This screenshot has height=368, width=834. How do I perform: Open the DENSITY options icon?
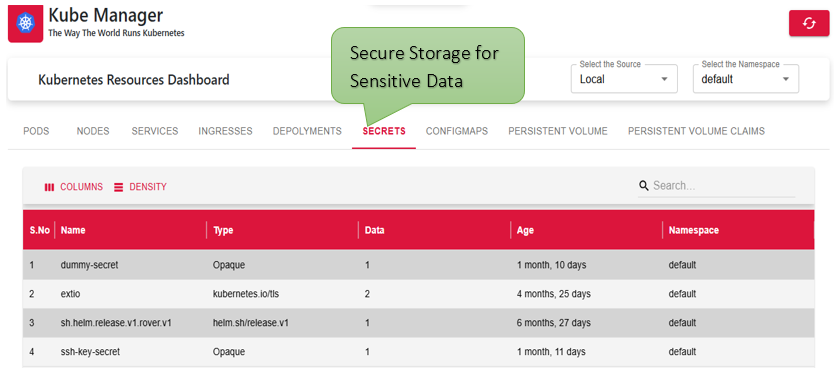[x=119, y=187]
